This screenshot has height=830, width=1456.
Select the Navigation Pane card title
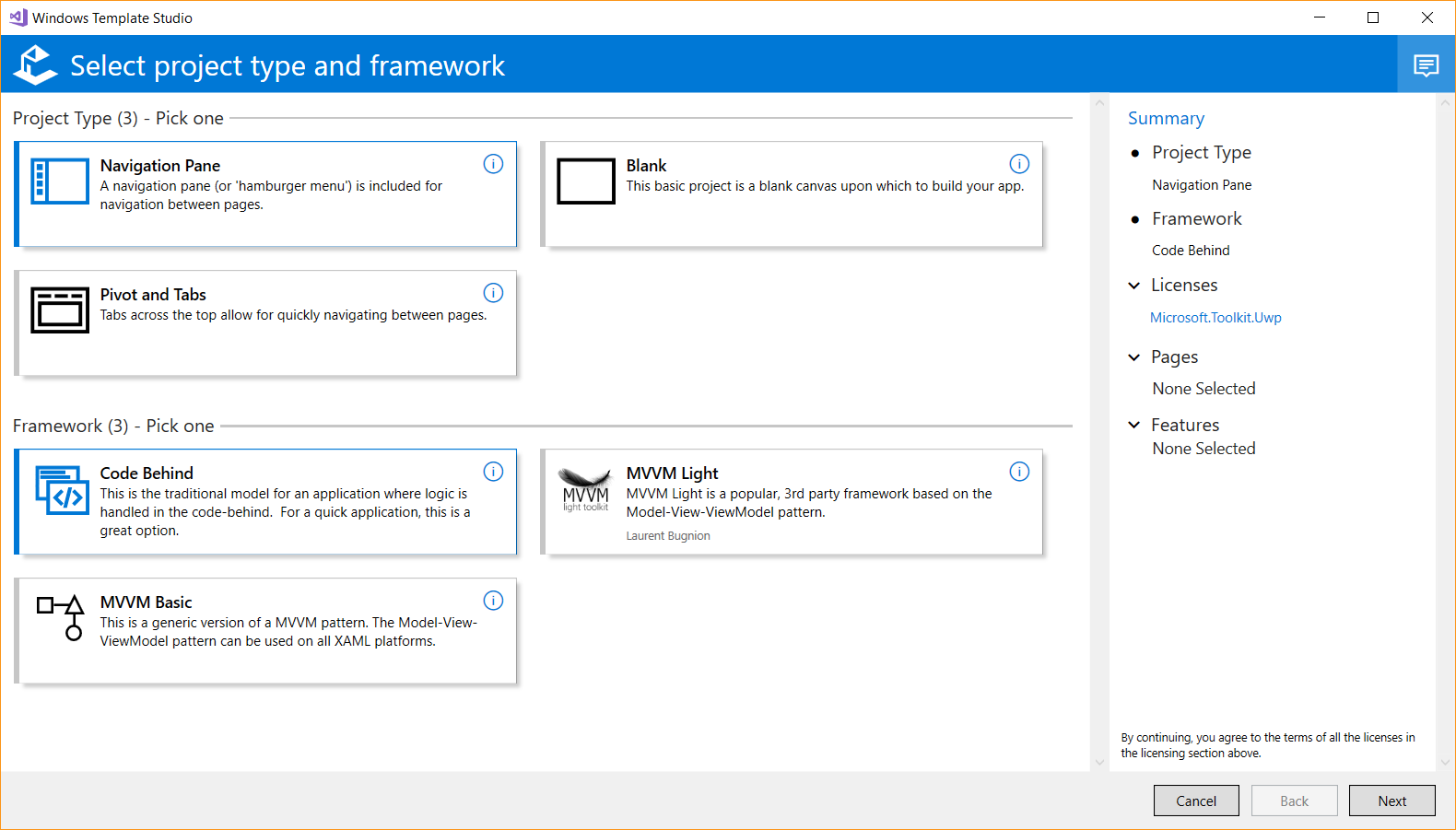coord(160,166)
